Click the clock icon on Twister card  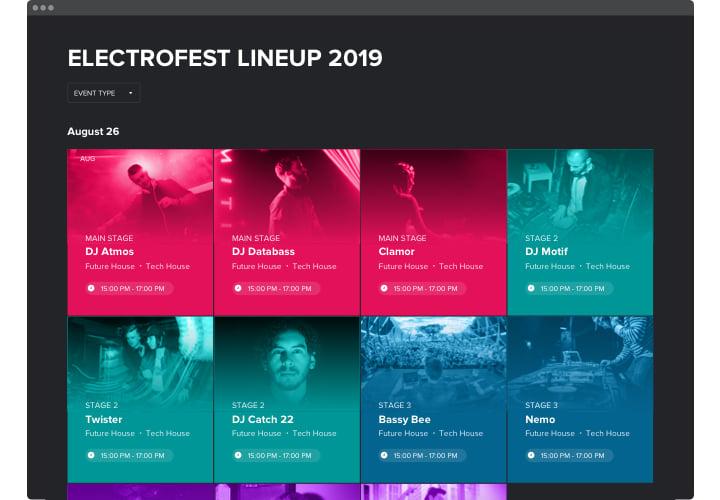click(91, 455)
